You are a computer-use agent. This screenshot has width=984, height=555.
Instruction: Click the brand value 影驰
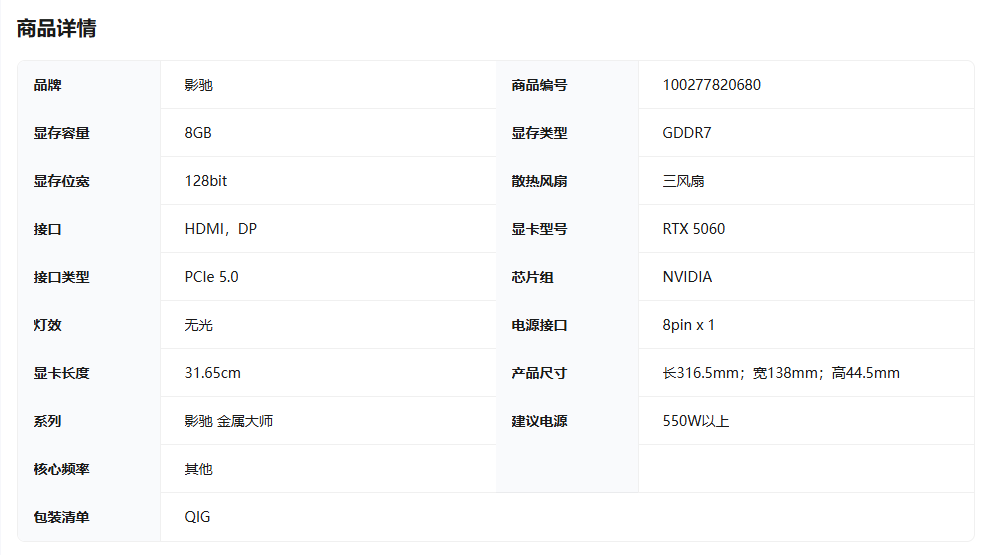tap(198, 85)
